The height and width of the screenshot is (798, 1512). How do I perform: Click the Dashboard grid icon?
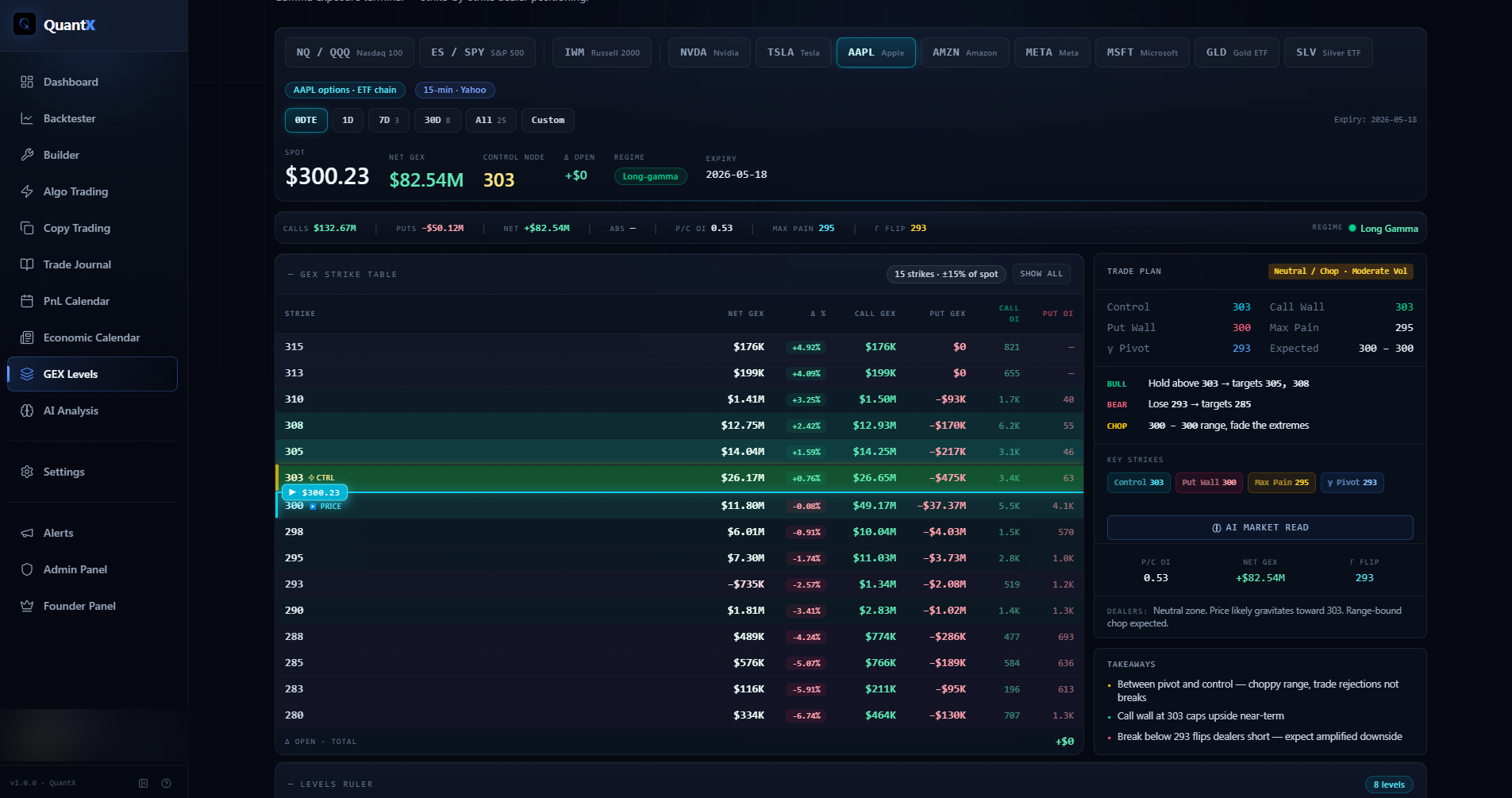coord(27,82)
